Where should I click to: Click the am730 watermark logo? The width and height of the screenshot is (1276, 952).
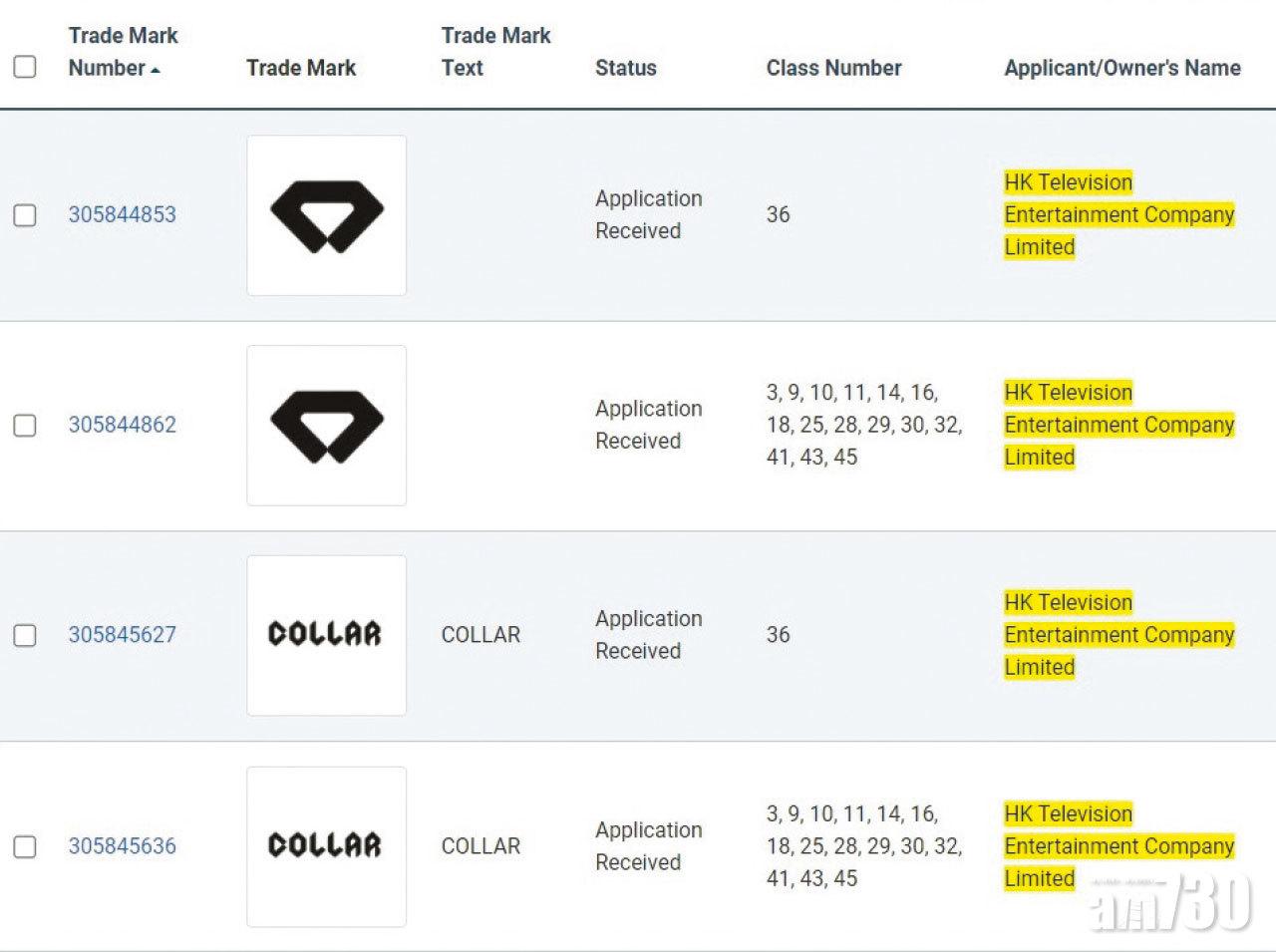click(1171, 903)
